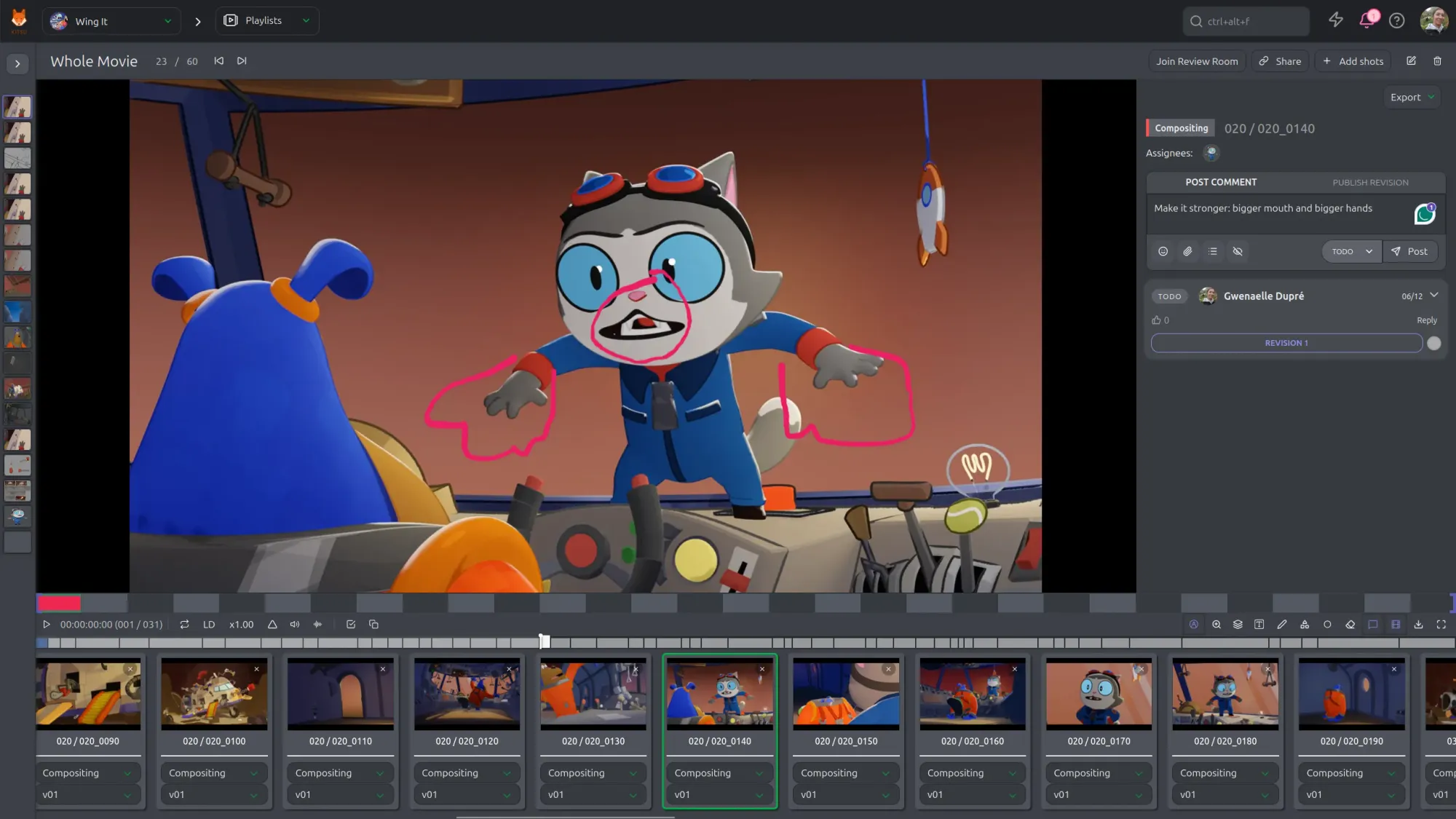1456x819 pixels.
Task: Reply to Gwenaelle Dupré's comment
Action: point(1426,320)
